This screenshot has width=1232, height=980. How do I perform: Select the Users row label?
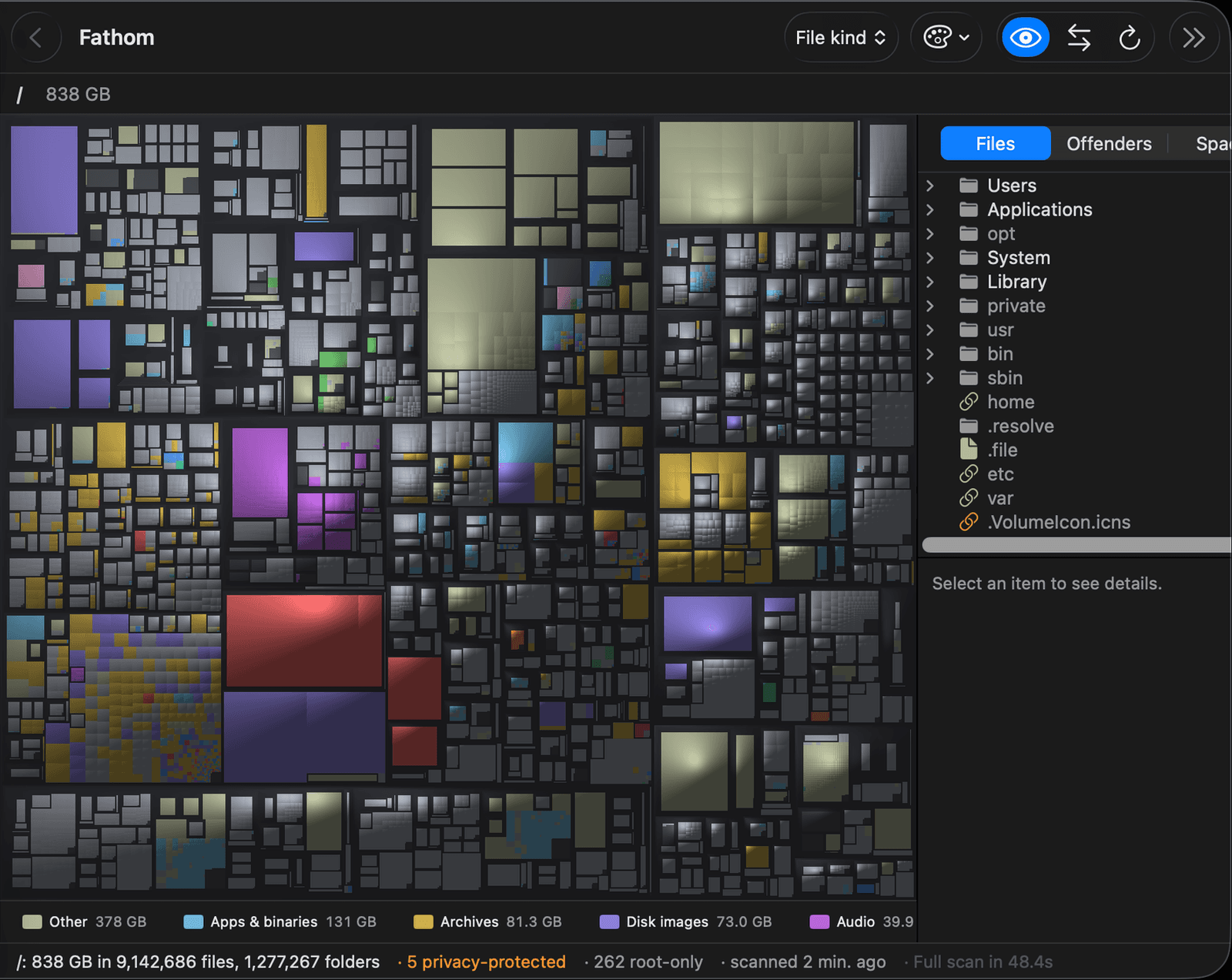pos(1012,186)
